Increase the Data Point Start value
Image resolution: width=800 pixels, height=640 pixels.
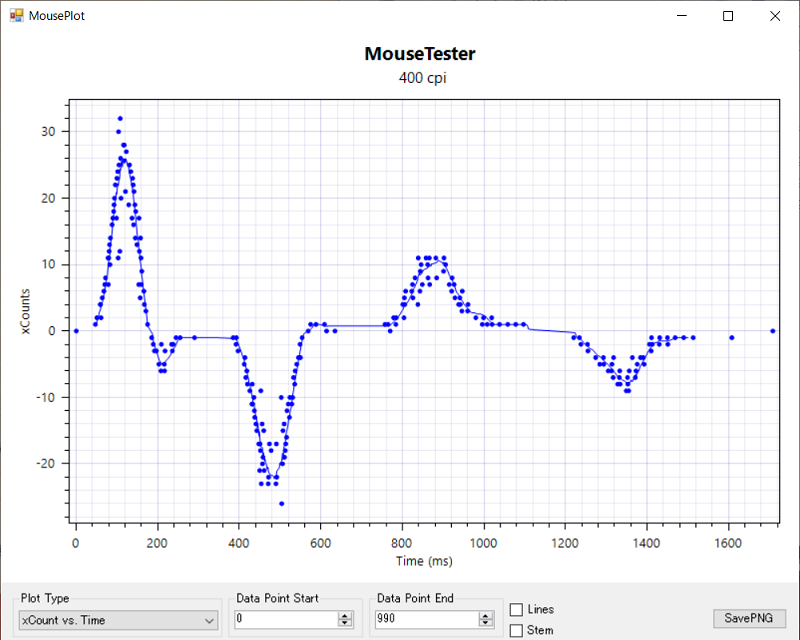[345, 616]
